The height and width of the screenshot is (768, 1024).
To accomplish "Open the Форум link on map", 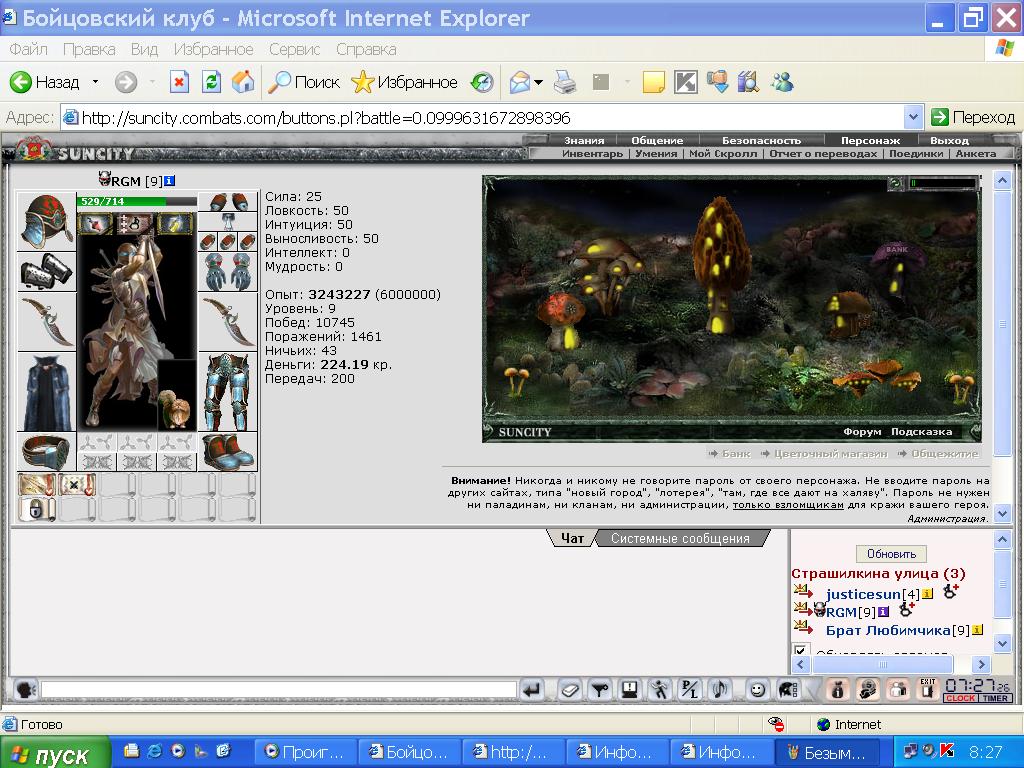I will click(862, 432).
